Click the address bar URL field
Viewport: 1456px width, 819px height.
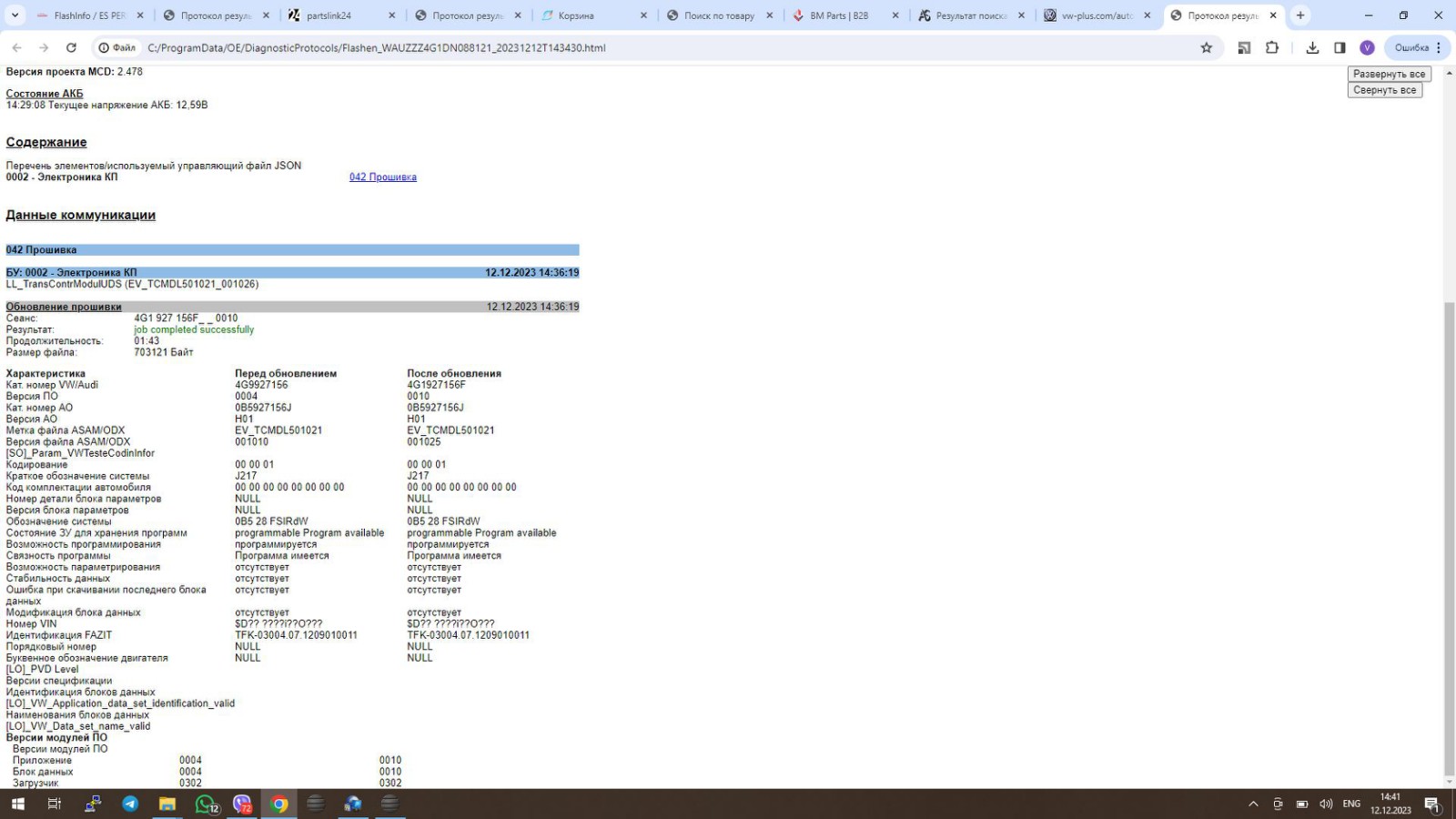637,47
